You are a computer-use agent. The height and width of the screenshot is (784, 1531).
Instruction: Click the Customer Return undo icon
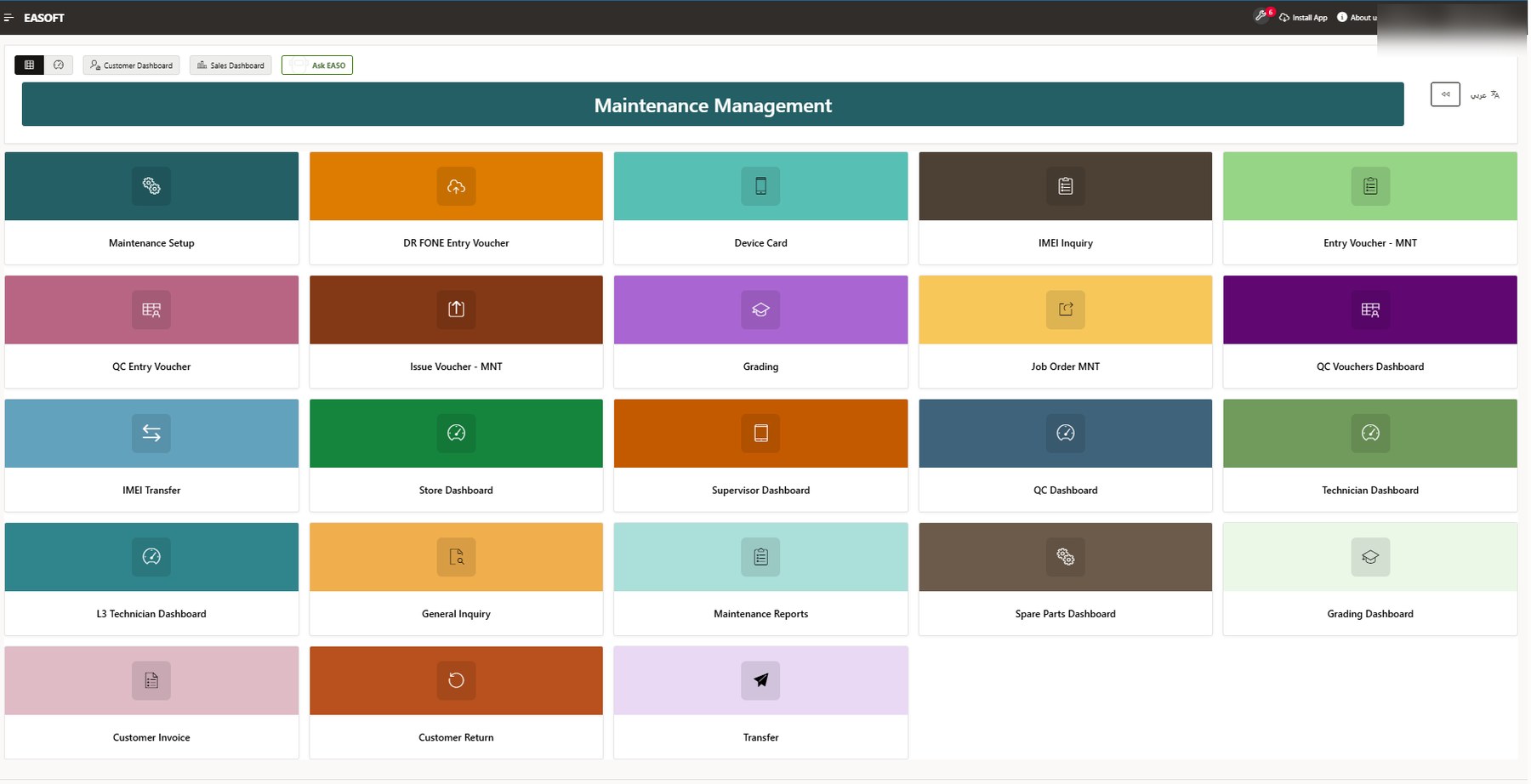pos(456,680)
